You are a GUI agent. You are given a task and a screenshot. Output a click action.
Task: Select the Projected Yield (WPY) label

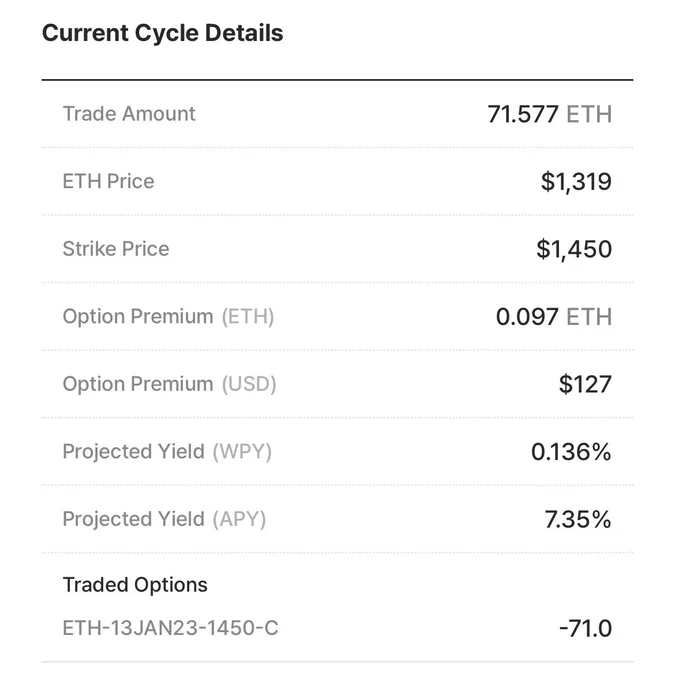(167, 451)
